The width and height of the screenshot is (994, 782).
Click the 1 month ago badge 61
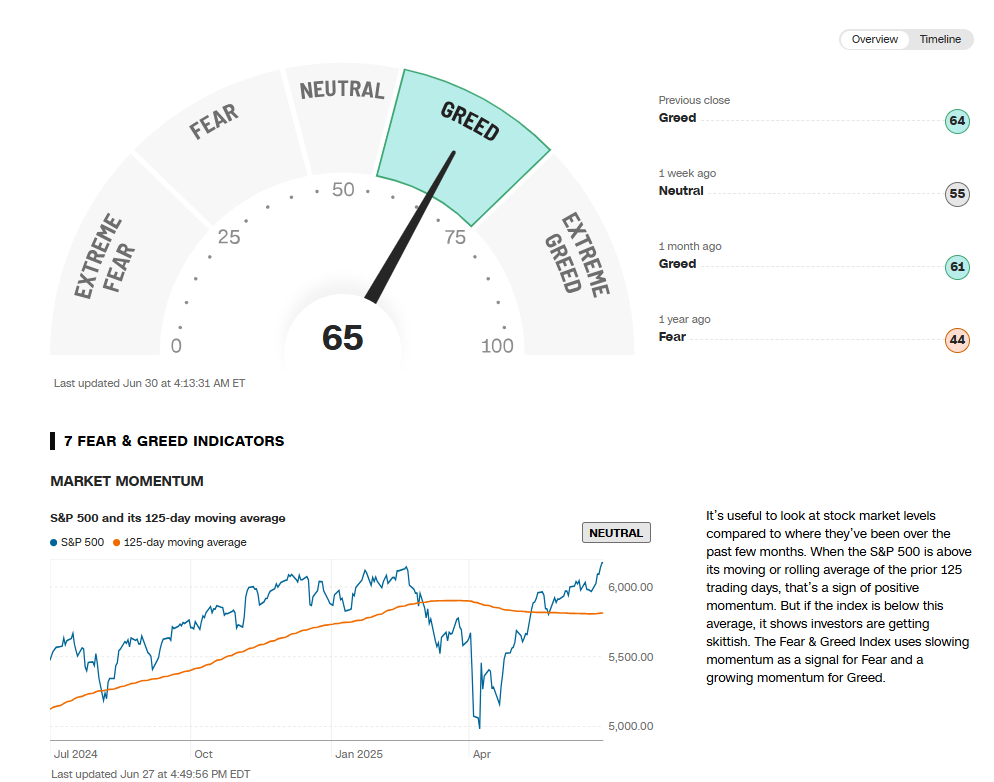[957, 267]
